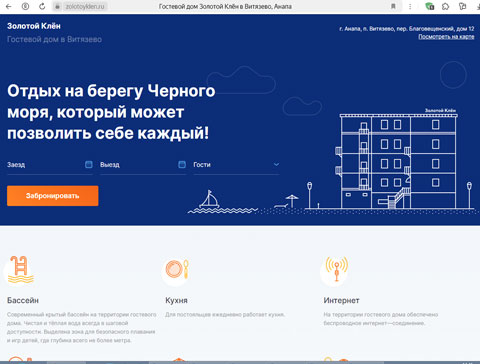
Task: Click the Бассейн description paragraph
Action: pyautogui.click(x=82, y=327)
